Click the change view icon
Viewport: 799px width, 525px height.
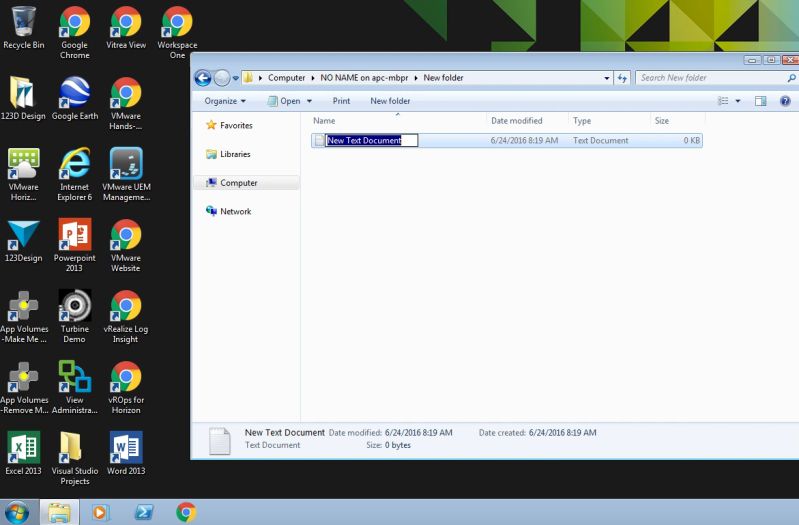coord(723,101)
